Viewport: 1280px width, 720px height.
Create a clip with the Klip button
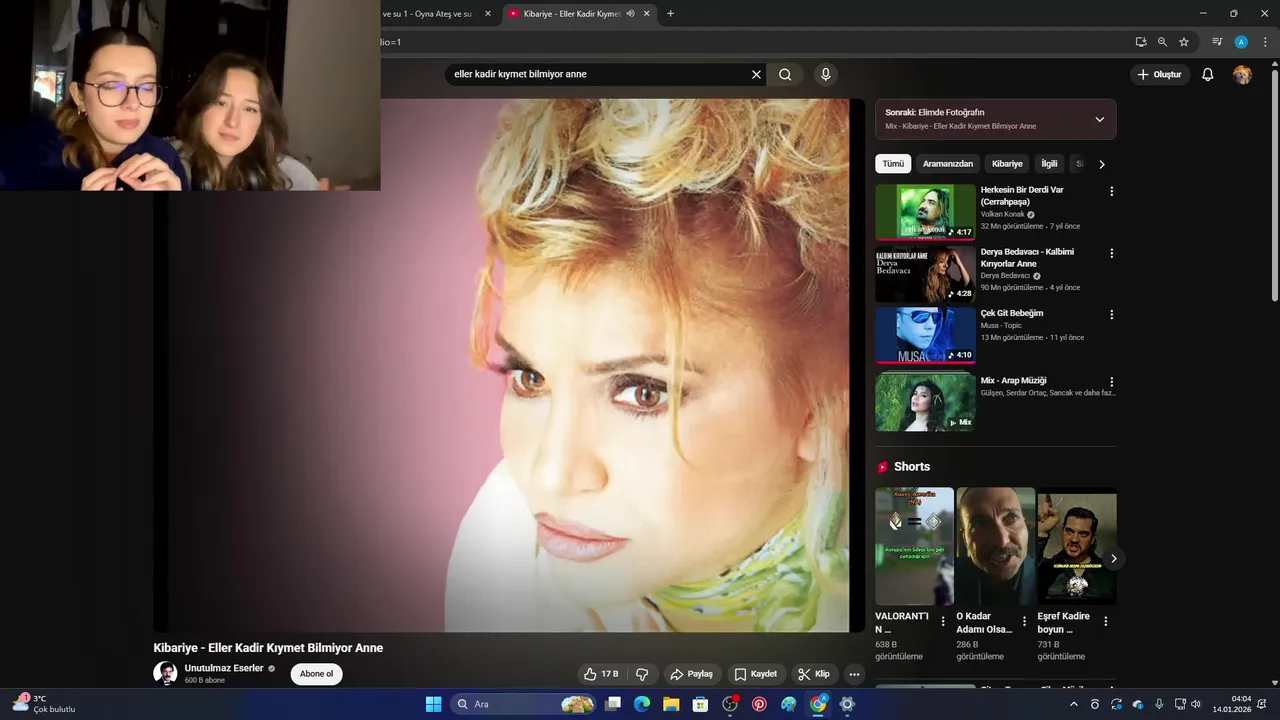814,674
